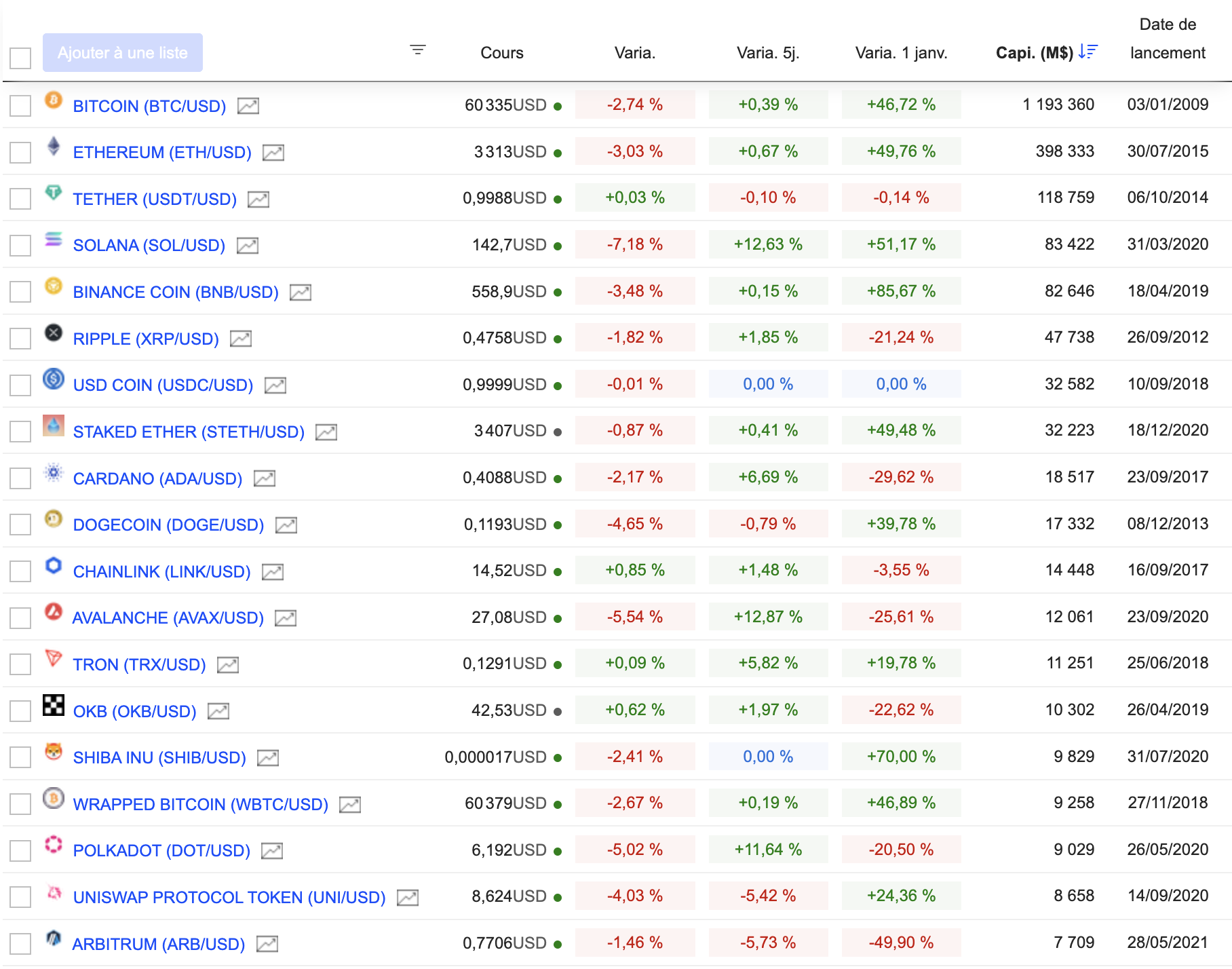
Task: Click the Ethereum diamond logo icon
Action: coord(54,146)
